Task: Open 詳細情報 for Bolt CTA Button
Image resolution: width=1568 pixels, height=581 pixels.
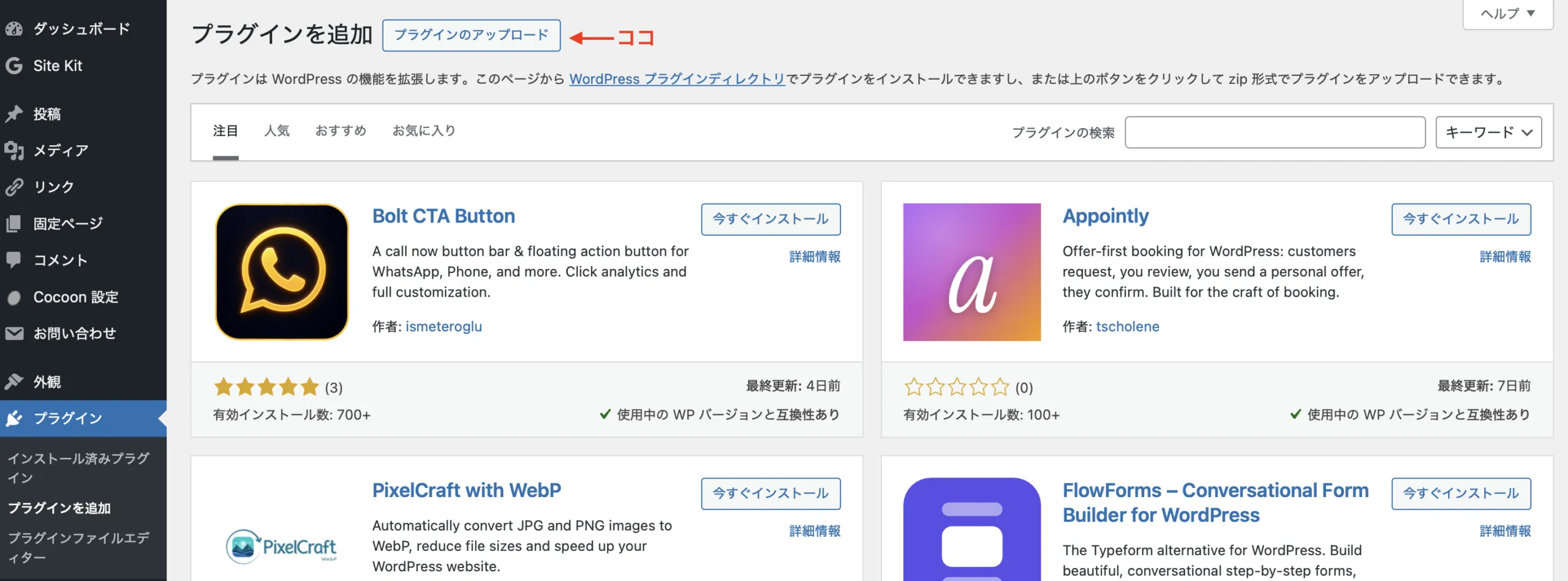Action: (815, 257)
